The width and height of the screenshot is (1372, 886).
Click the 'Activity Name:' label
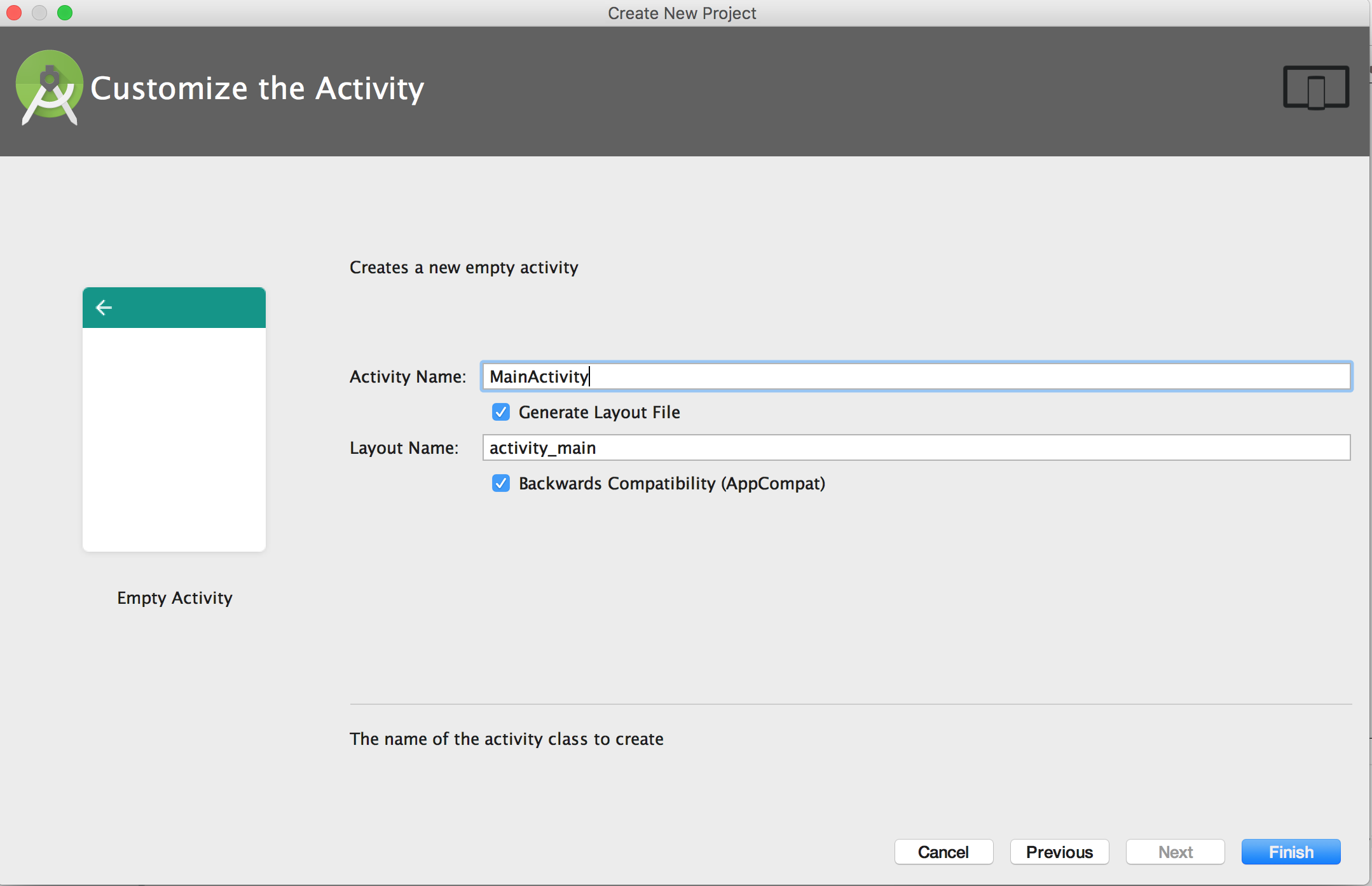click(x=408, y=376)
